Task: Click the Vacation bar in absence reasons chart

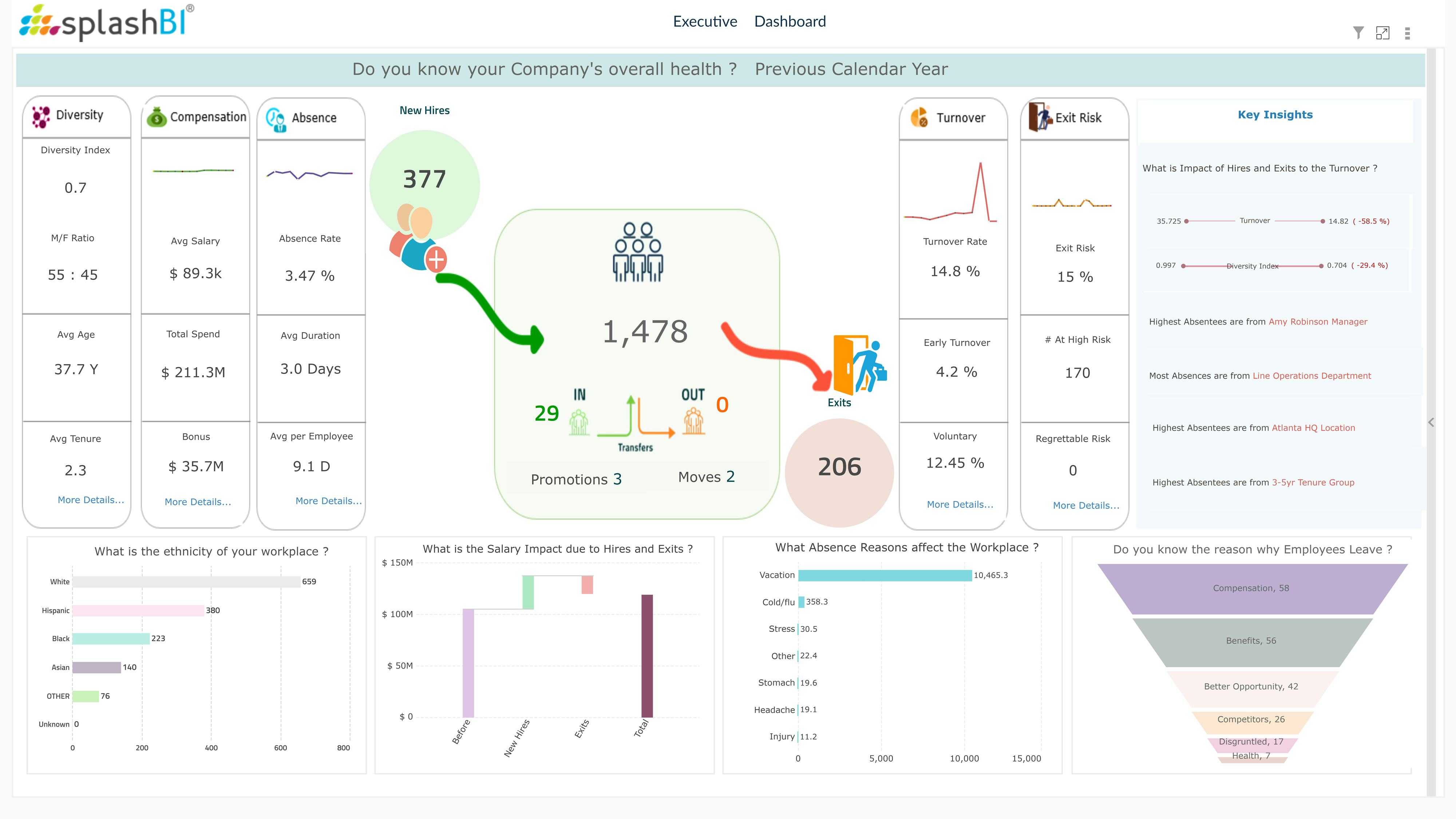Action: 885,575
